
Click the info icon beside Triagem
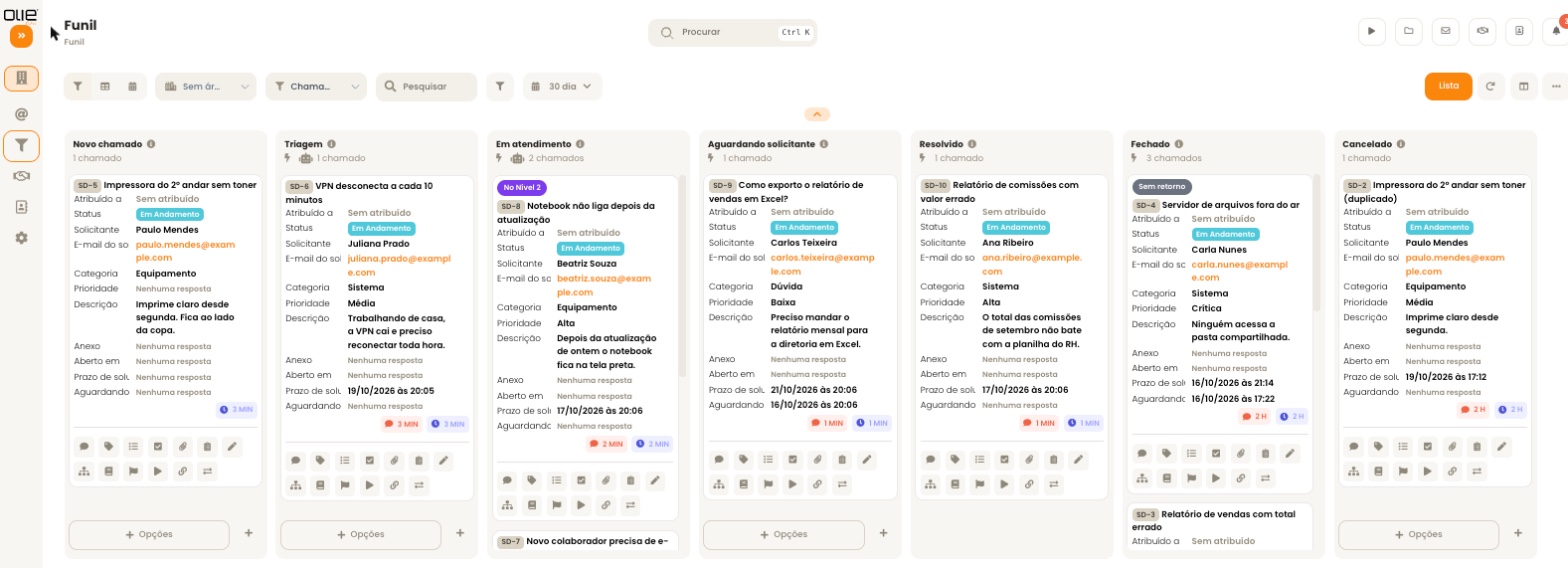coord(331,144)
